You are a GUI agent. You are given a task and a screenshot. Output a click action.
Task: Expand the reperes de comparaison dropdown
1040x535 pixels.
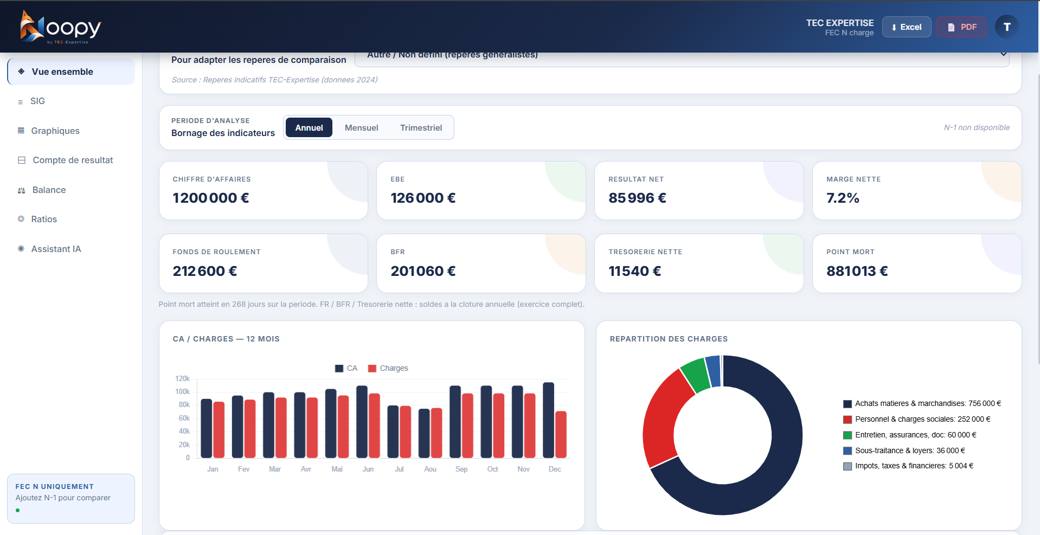pos(682,58)
